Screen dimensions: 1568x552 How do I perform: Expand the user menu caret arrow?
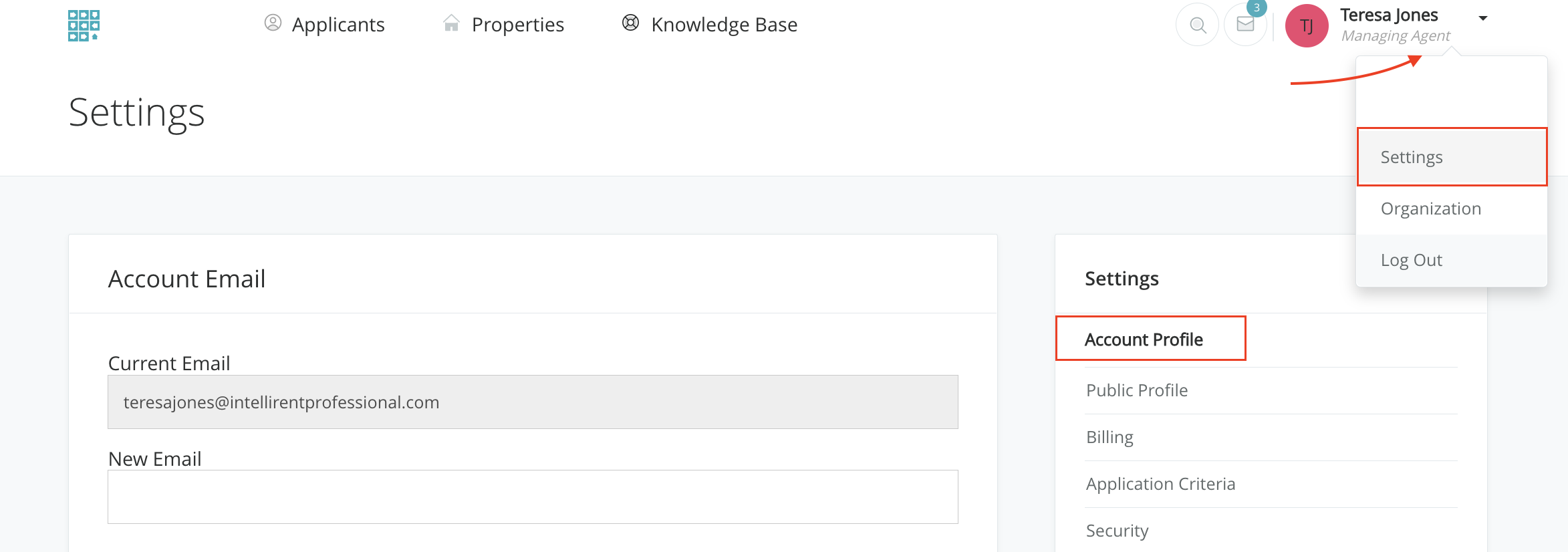(1482, 18)
